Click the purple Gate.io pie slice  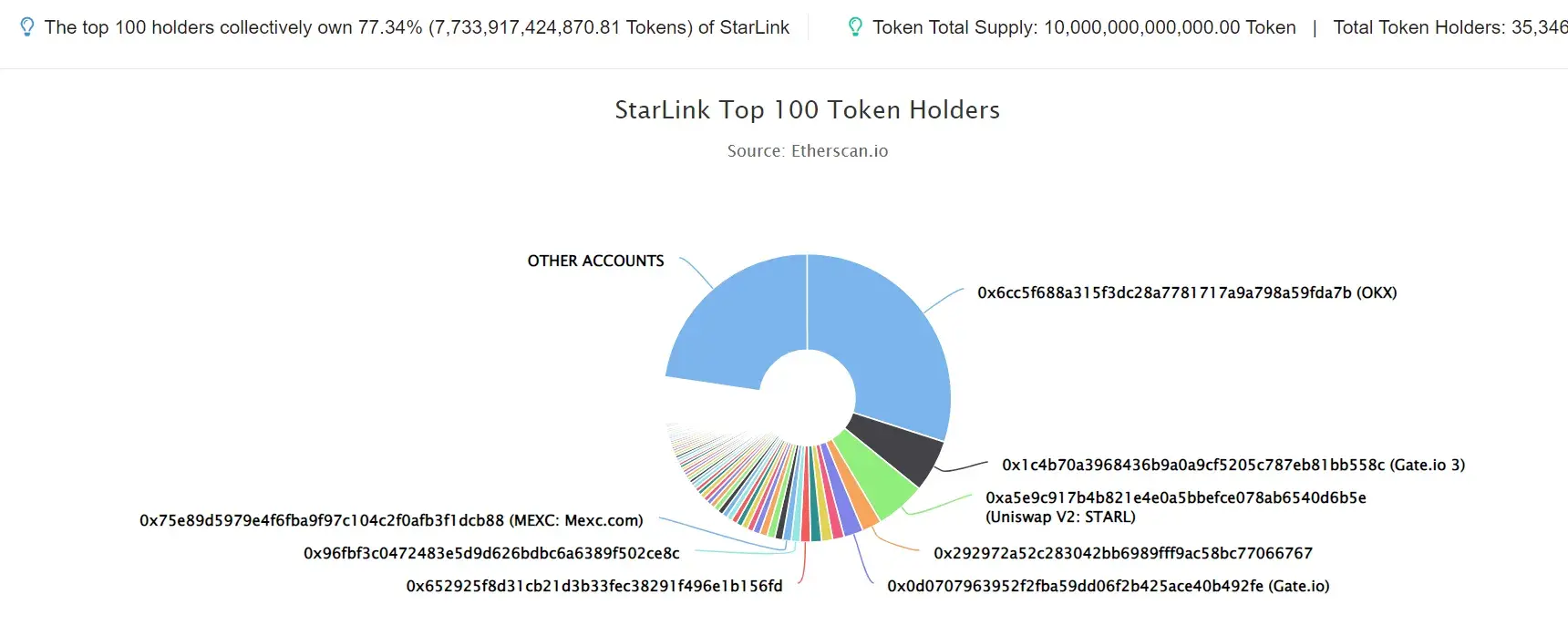click(844, 507)
